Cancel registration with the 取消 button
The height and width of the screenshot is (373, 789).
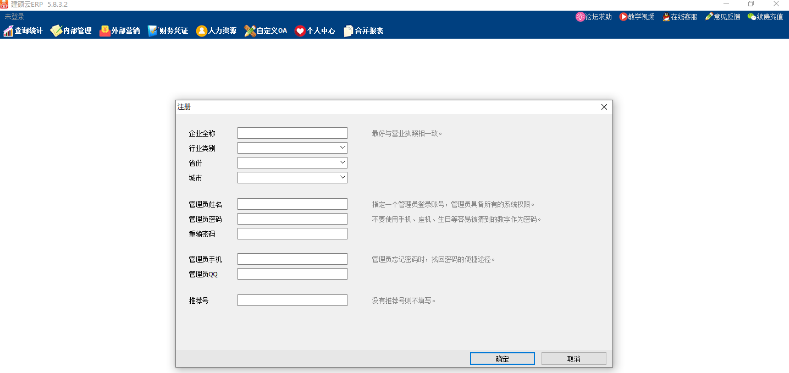[574, 358]
